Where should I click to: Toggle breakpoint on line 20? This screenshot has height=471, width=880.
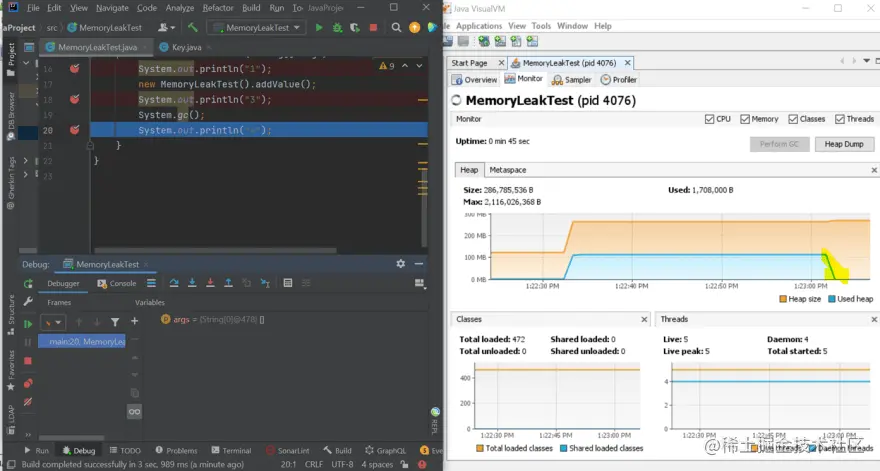coord(74,130)
